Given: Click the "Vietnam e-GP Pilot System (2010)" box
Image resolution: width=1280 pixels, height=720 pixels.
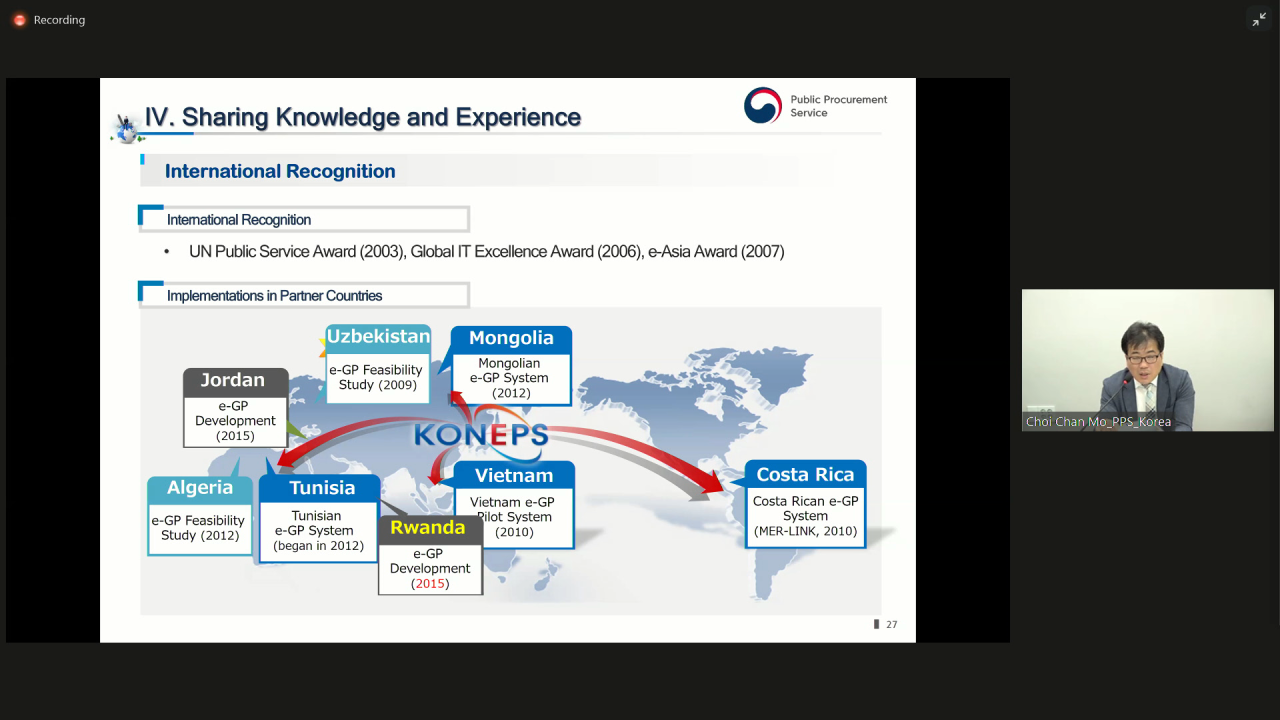Looking at the screenshot, I should click(512, 518).
